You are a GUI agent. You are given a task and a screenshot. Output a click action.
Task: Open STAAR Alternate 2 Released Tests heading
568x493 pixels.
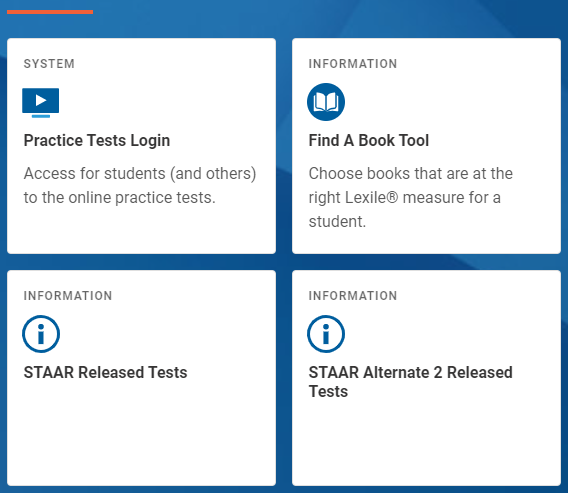pos(410,382)
